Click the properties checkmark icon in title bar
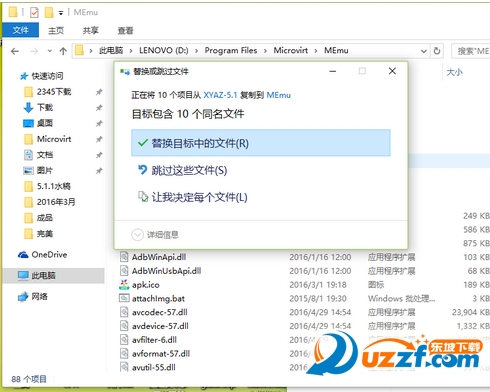This screenshot has width=490, height=392. pyautogui.click(x=34, y=13)
